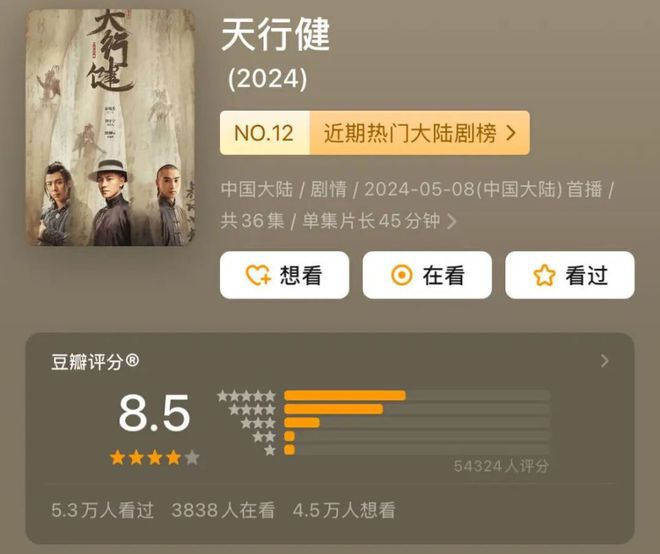View the 4.5万人想看 list

tap(344, 510)
